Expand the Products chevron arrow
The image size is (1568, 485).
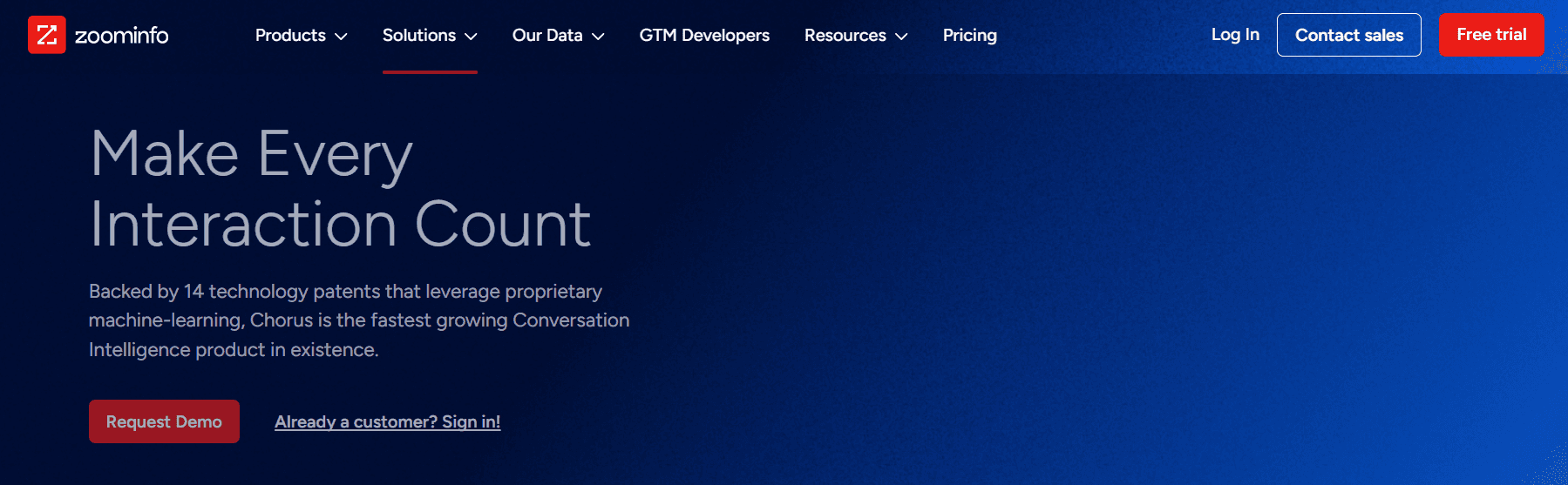coord(341,37)
